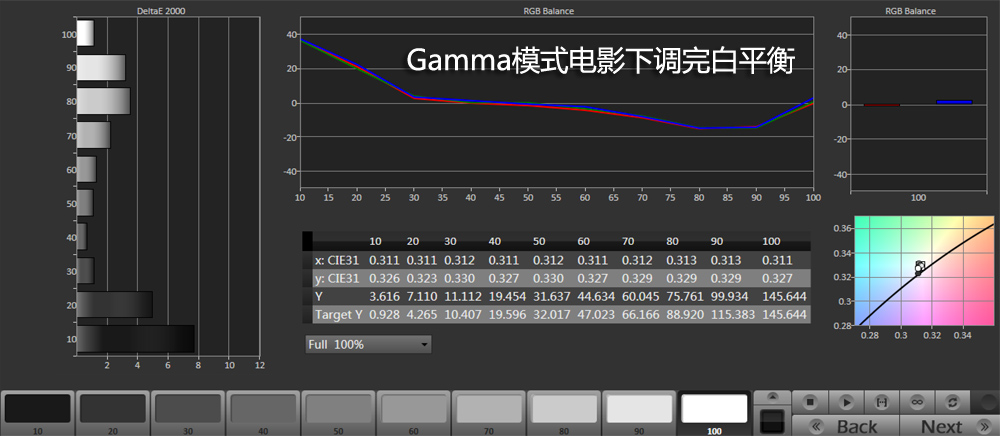Image resolution: width=1000 pixels, height=436 pixels.
Task: Click the 'y: CIE31' row label
Action: pos(336,279)
